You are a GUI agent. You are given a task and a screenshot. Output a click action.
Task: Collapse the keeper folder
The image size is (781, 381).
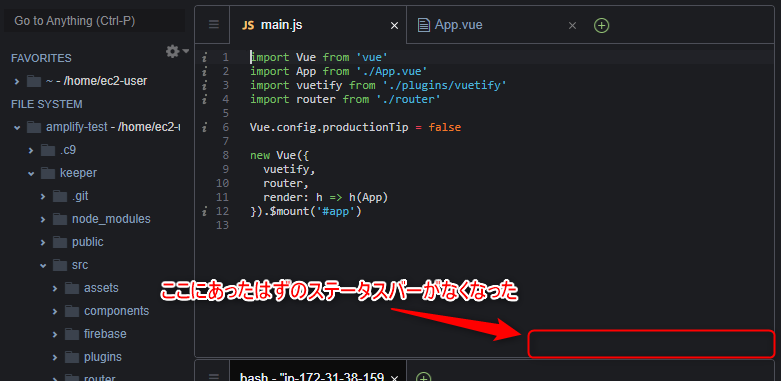click(x=31, y=173)
